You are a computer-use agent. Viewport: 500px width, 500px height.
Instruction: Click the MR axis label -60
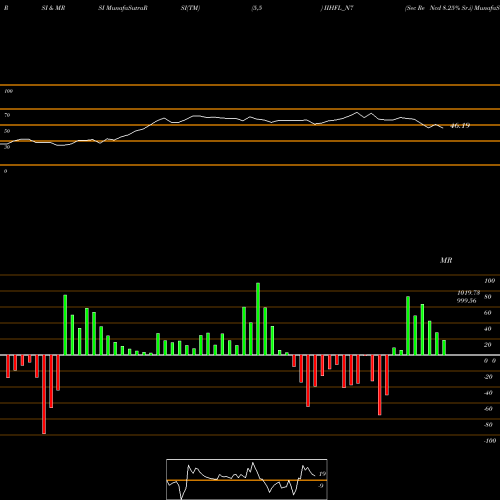(488, 409)
